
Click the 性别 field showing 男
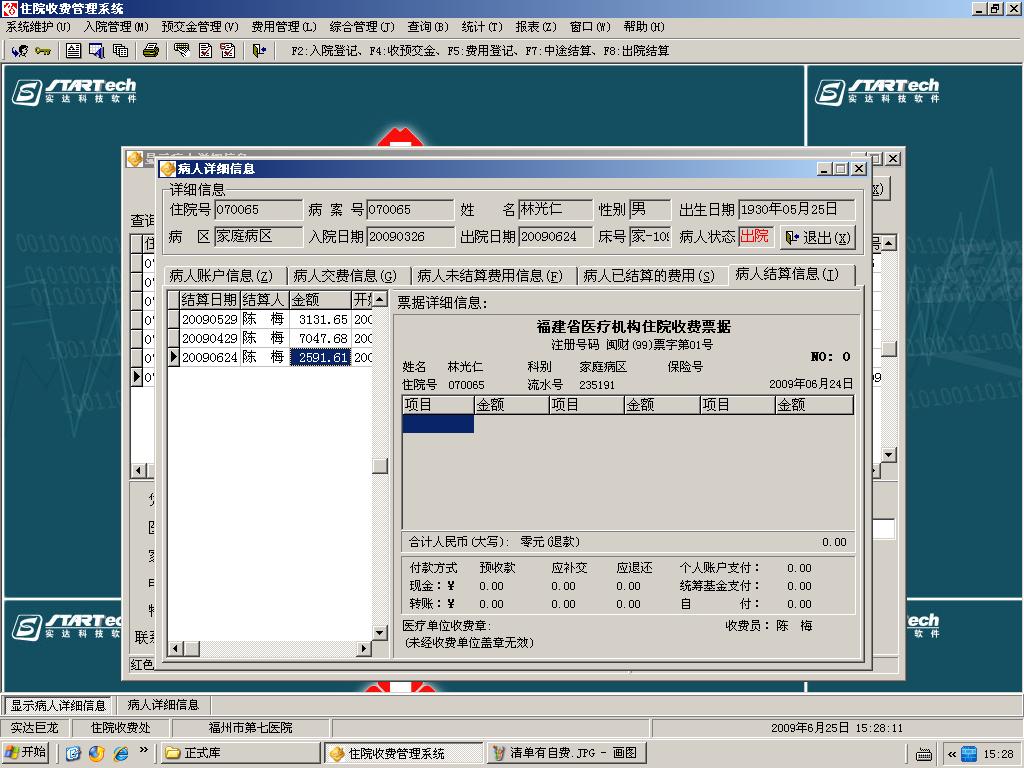650,210
